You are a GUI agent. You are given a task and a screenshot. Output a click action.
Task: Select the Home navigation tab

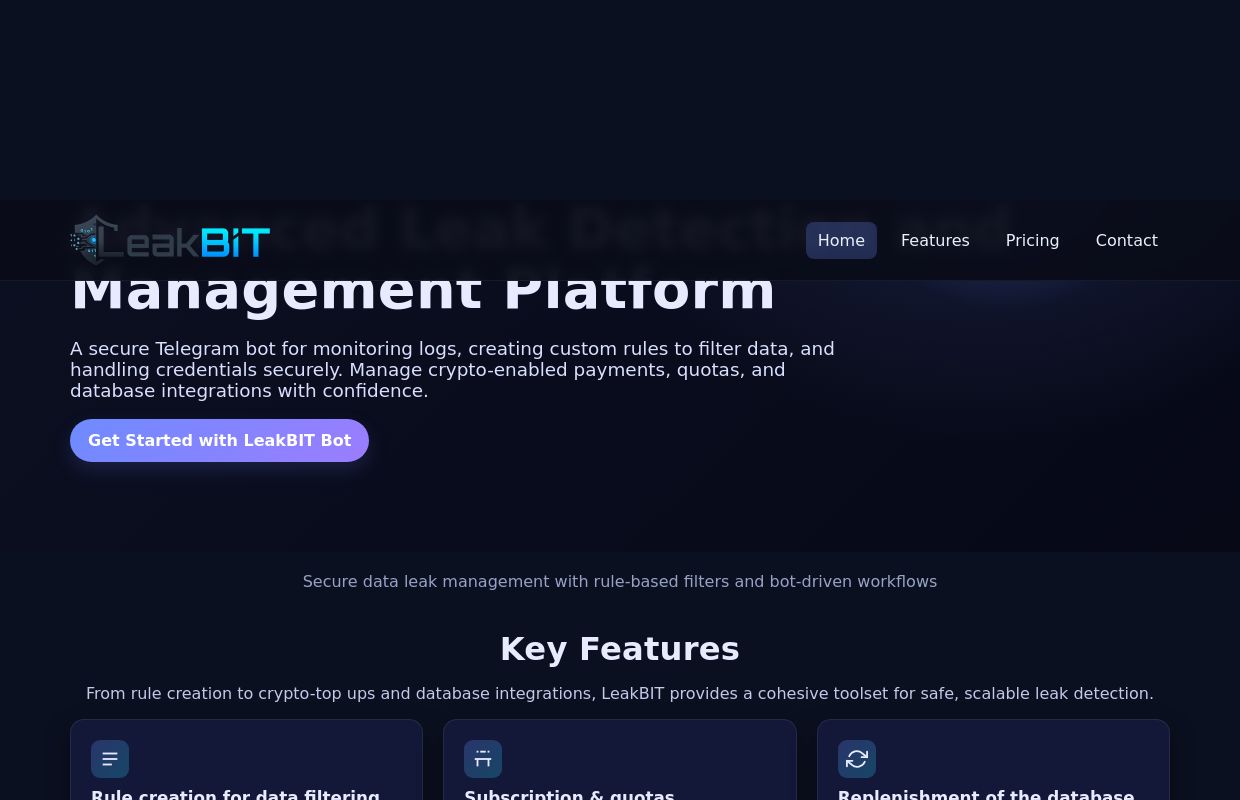point(840,240)
